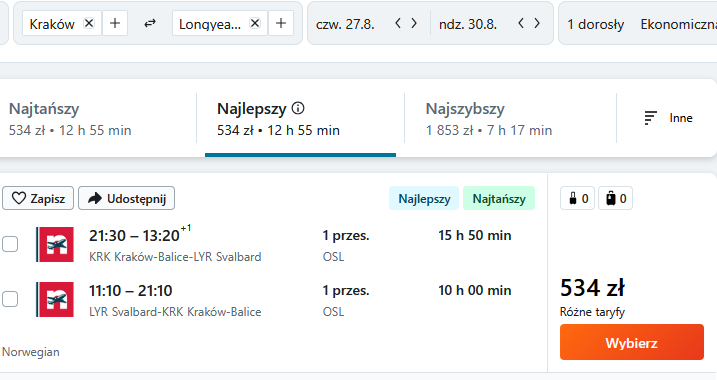
Task: Add another origin airport next to Kraków
Action: point(115,23)
